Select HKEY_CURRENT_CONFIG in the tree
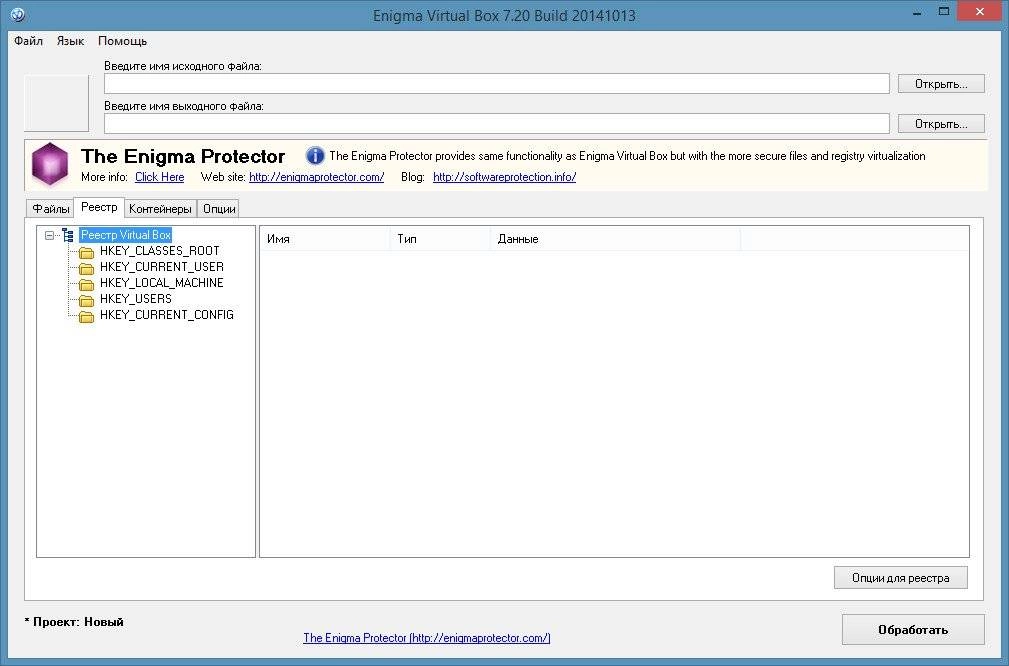This screenshot has height=666, width=1009. (167, 315)
